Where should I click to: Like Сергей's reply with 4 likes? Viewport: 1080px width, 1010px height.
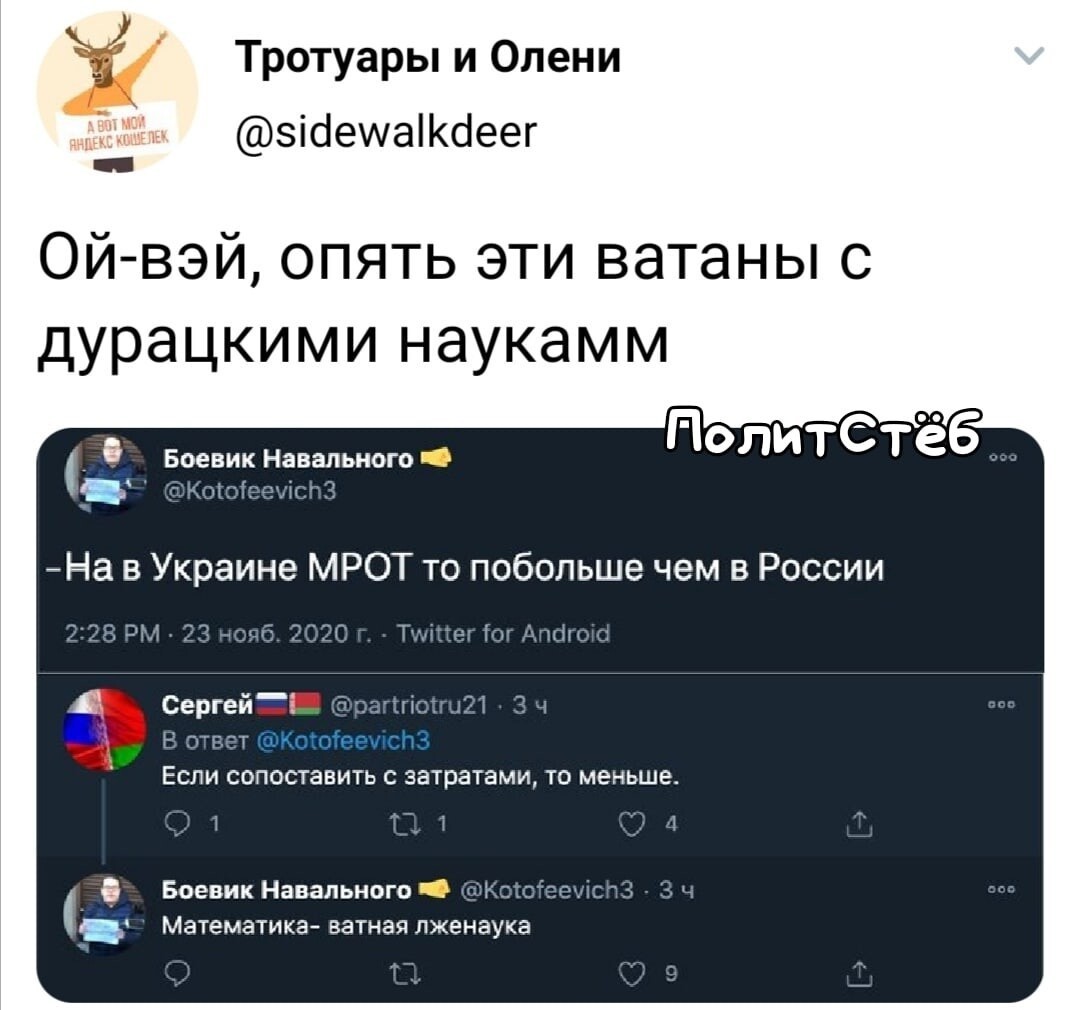631,824
